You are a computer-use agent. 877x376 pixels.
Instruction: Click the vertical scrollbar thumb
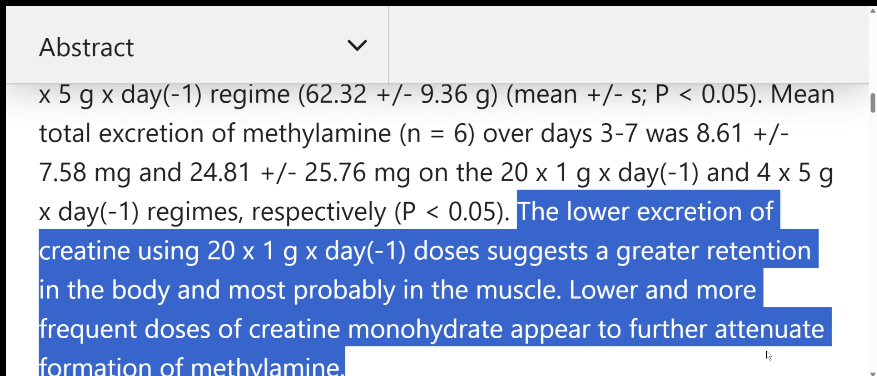tap(872, 103)
